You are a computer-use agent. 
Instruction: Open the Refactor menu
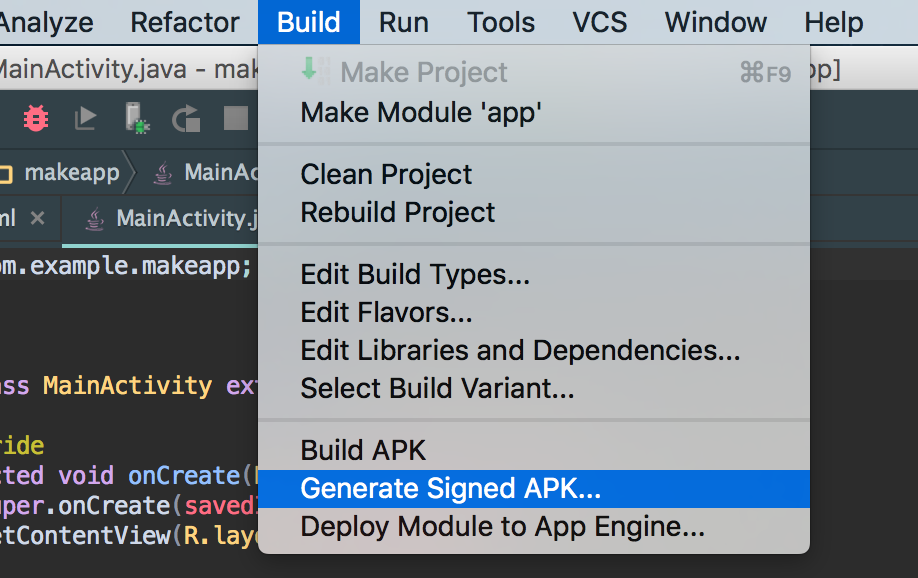click(x=185, y=22)
